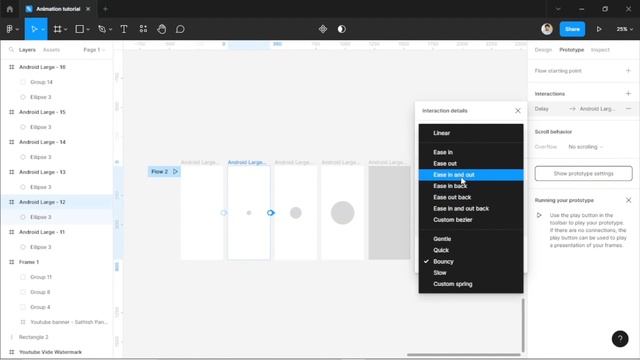This screenshot has height=360, width=640.
Task: Select the Rectangle shape tool
Action: click(x=80, y=29)
